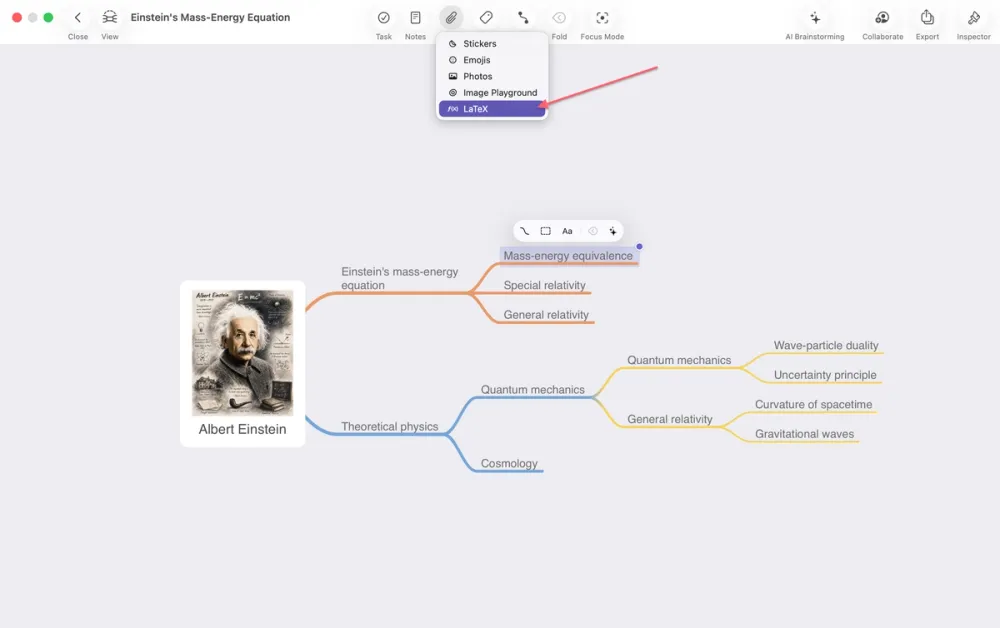Select the blue Quantum mechanics topic
Viewport: 1000px width, 628px height.
coord(533,390)
